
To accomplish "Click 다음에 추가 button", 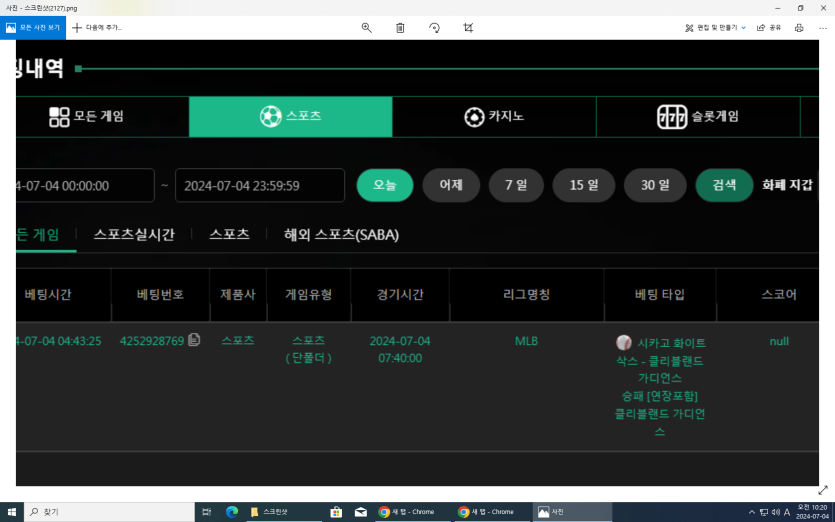I will click(x=97, y=28).
